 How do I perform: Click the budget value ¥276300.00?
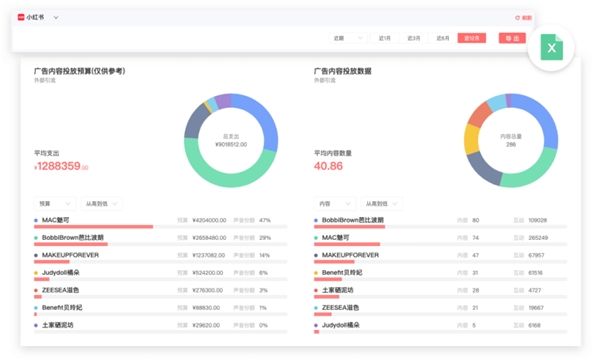207,290
